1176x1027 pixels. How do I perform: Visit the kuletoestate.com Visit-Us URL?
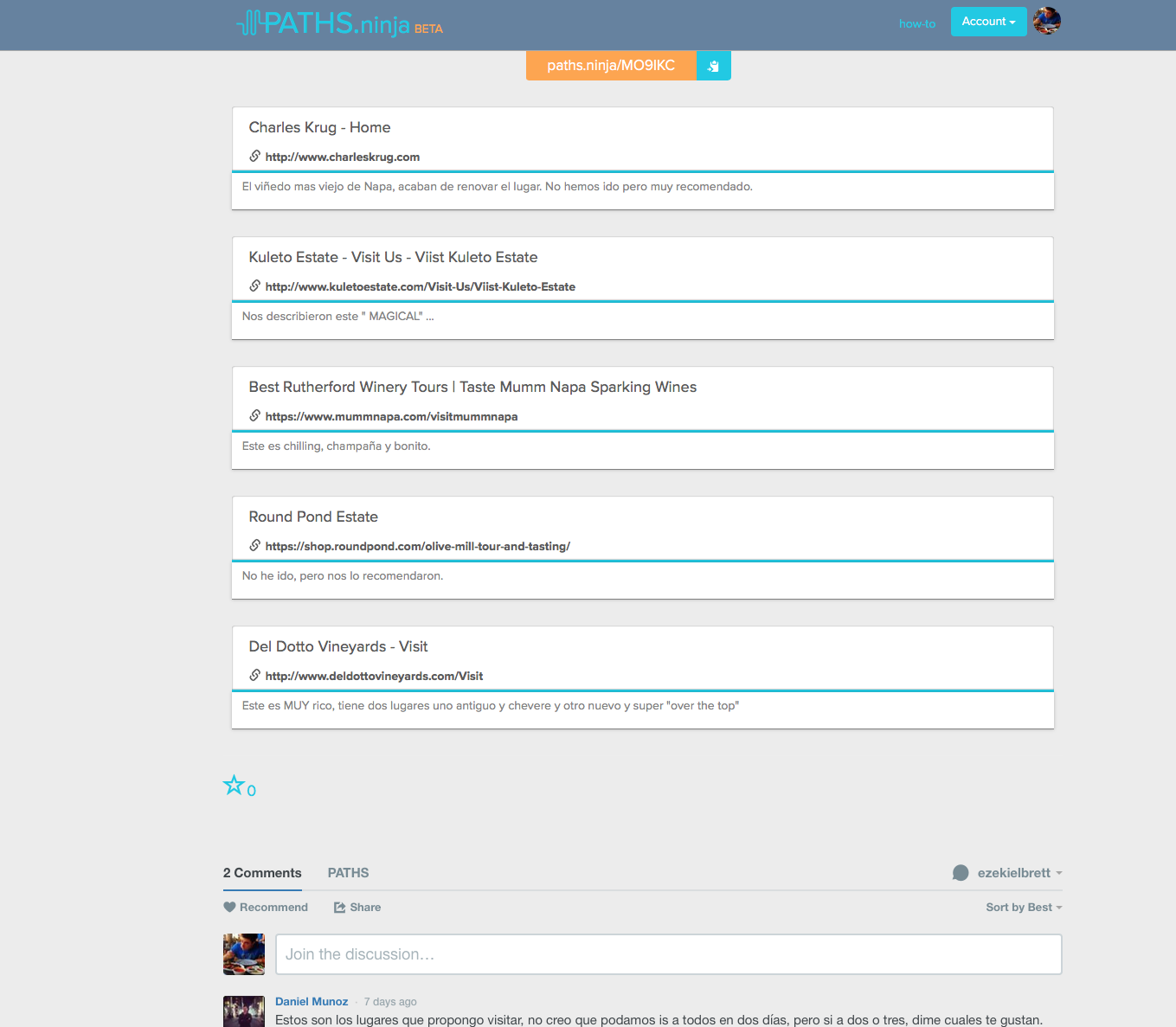click(x=421, y=286)
